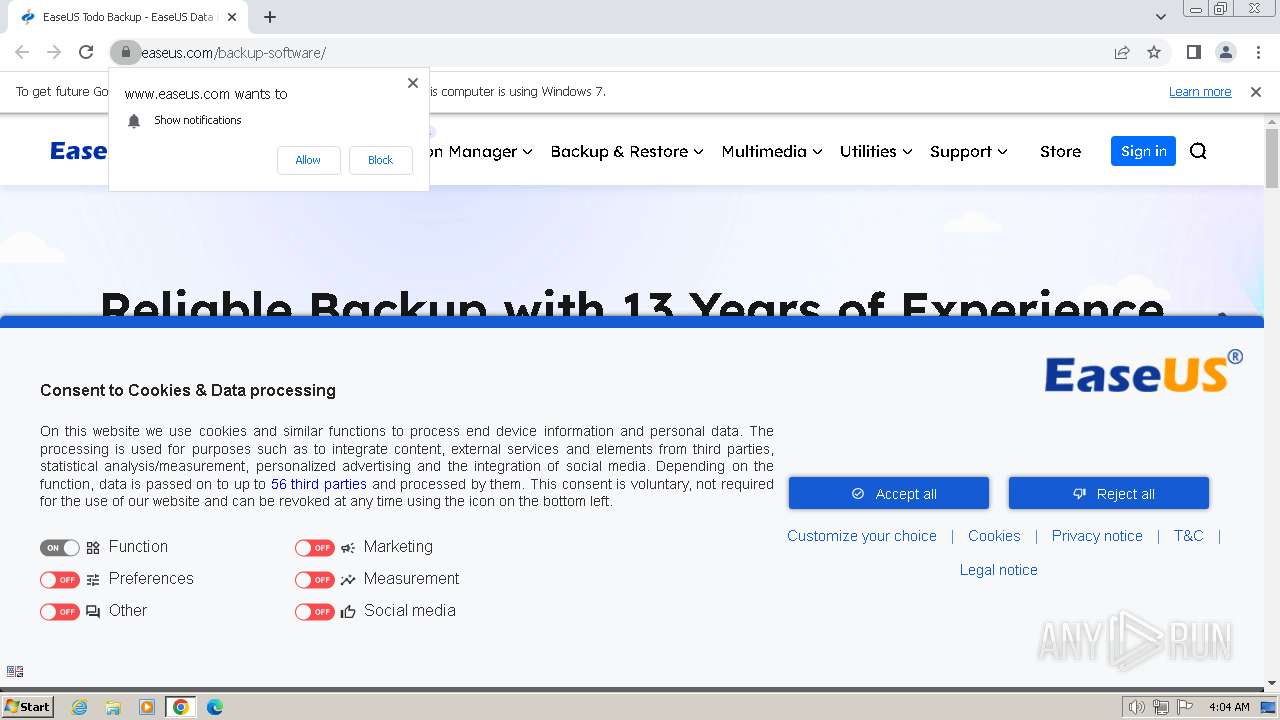Click the page vertical scrollbar thumb
Image resolution: width=1280 pixels, height=720 pixels.
1272,157
